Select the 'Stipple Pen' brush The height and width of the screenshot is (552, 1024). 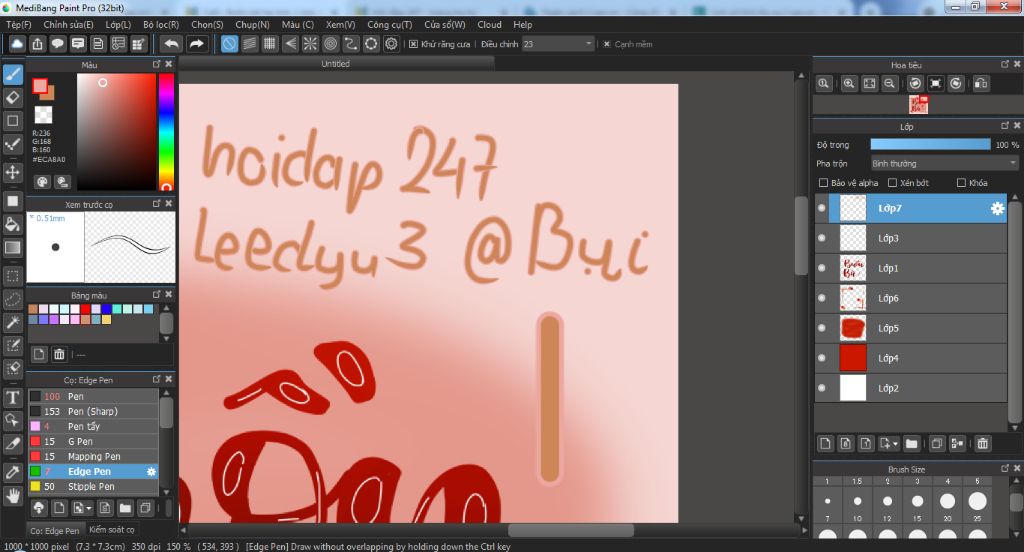tap(93, 487)
